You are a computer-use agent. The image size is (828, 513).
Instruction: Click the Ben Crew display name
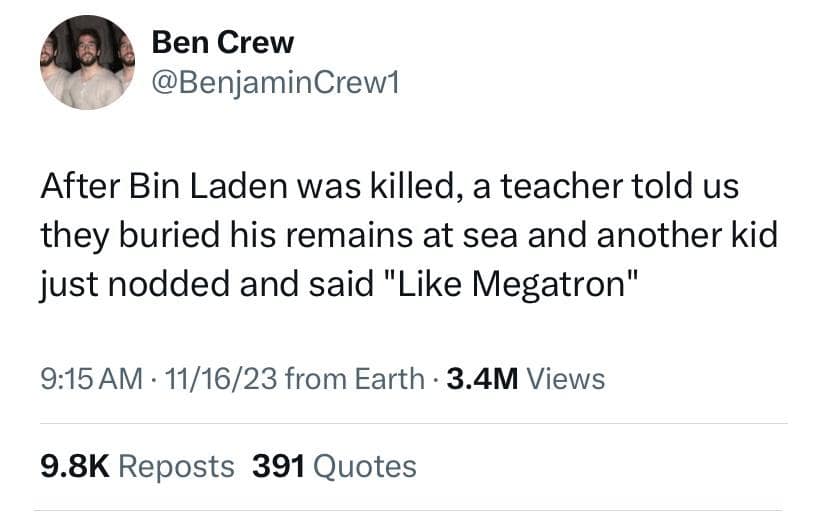(x=222, y=43)
